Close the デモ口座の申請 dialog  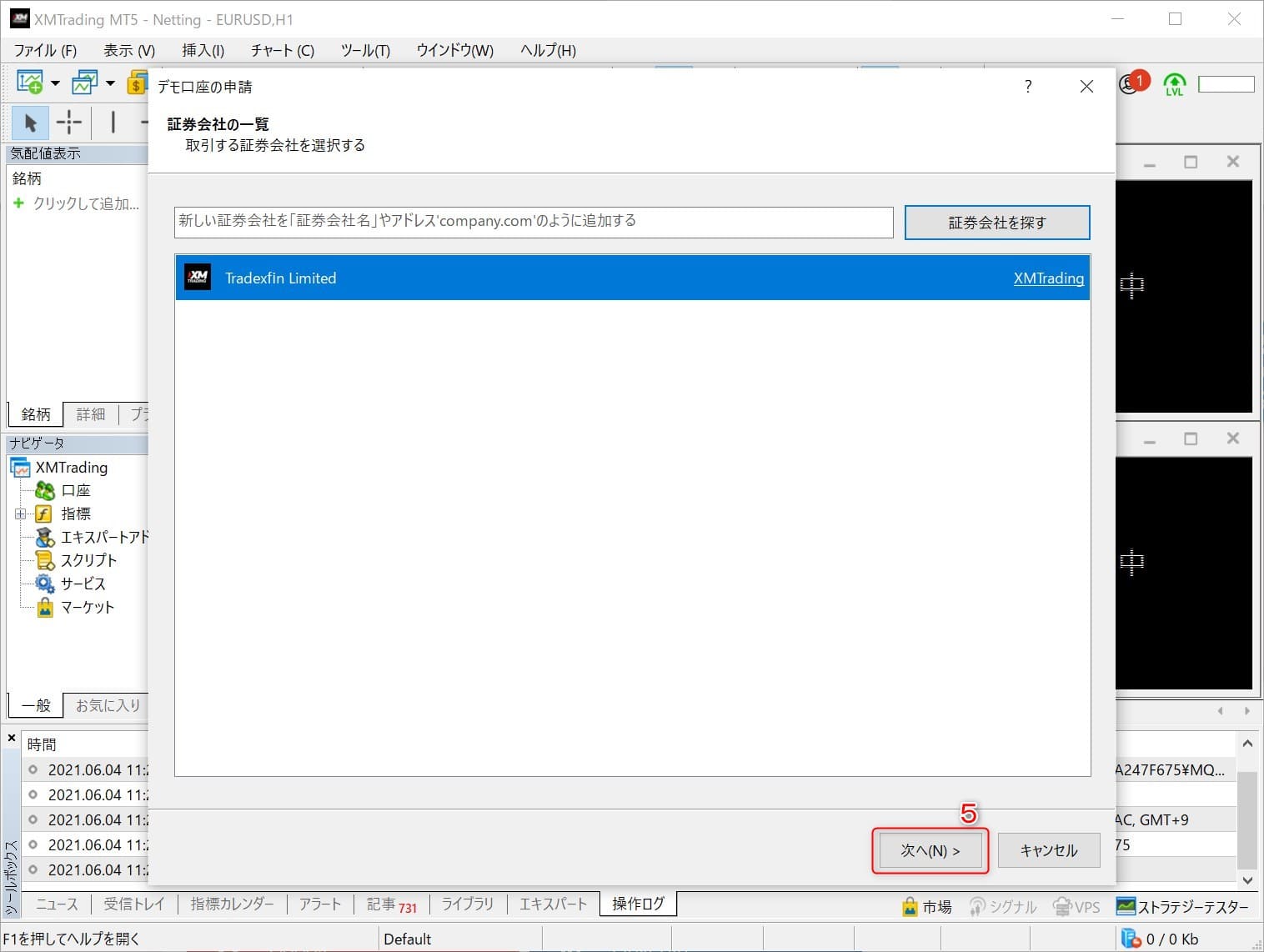tap(1086, 86)
